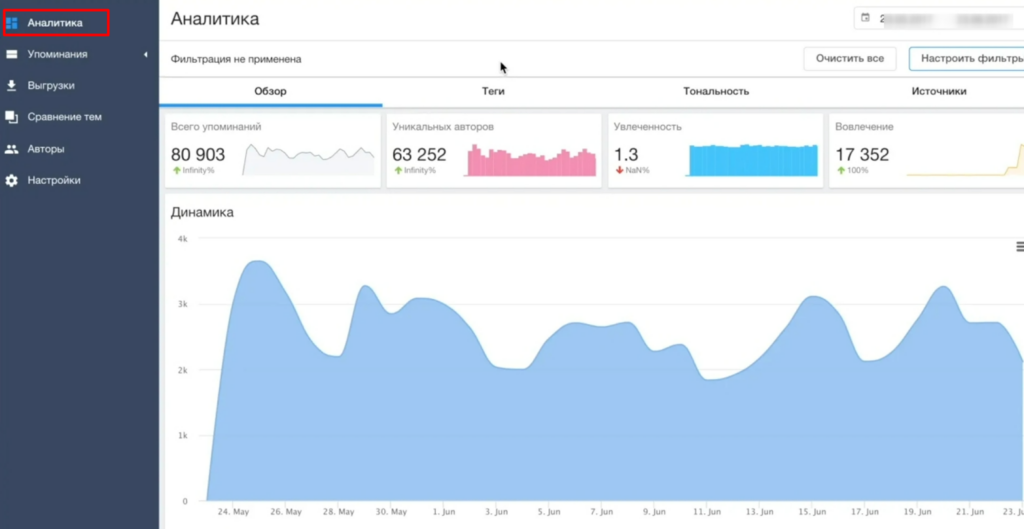This screenshot has width=1024, height=529.
Task: Click the blue Увлеченность bar chart
Action: click(x=752, y=160)
